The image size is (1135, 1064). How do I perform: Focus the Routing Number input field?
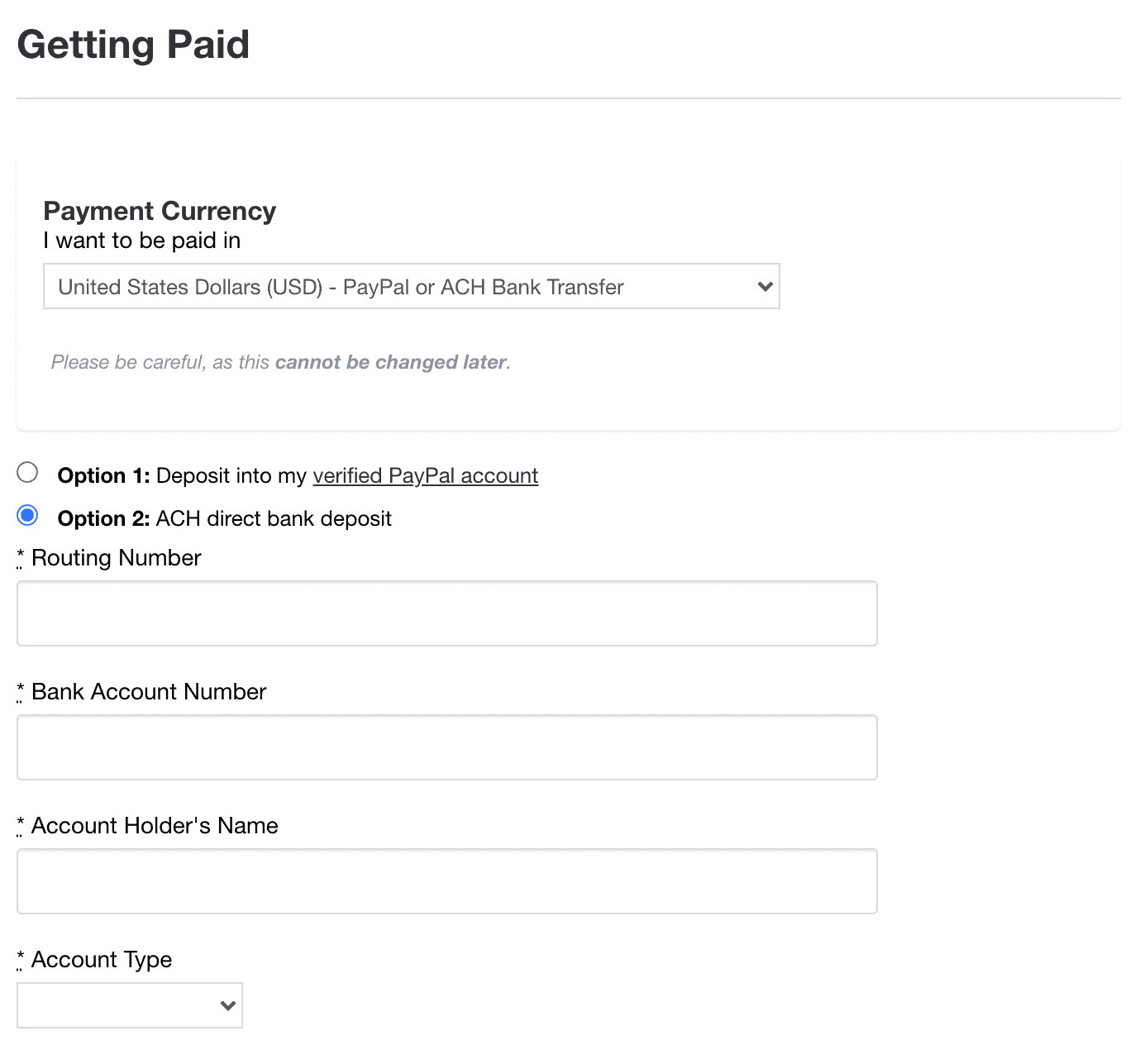[446, 613]
